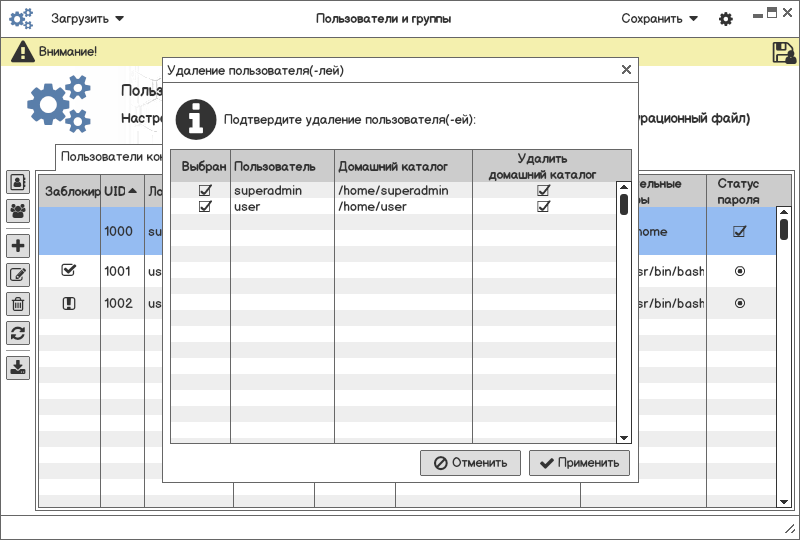This screenshot has height=540, width=800.
Task: Click the Пользователь column header
Action: (283, 166)
